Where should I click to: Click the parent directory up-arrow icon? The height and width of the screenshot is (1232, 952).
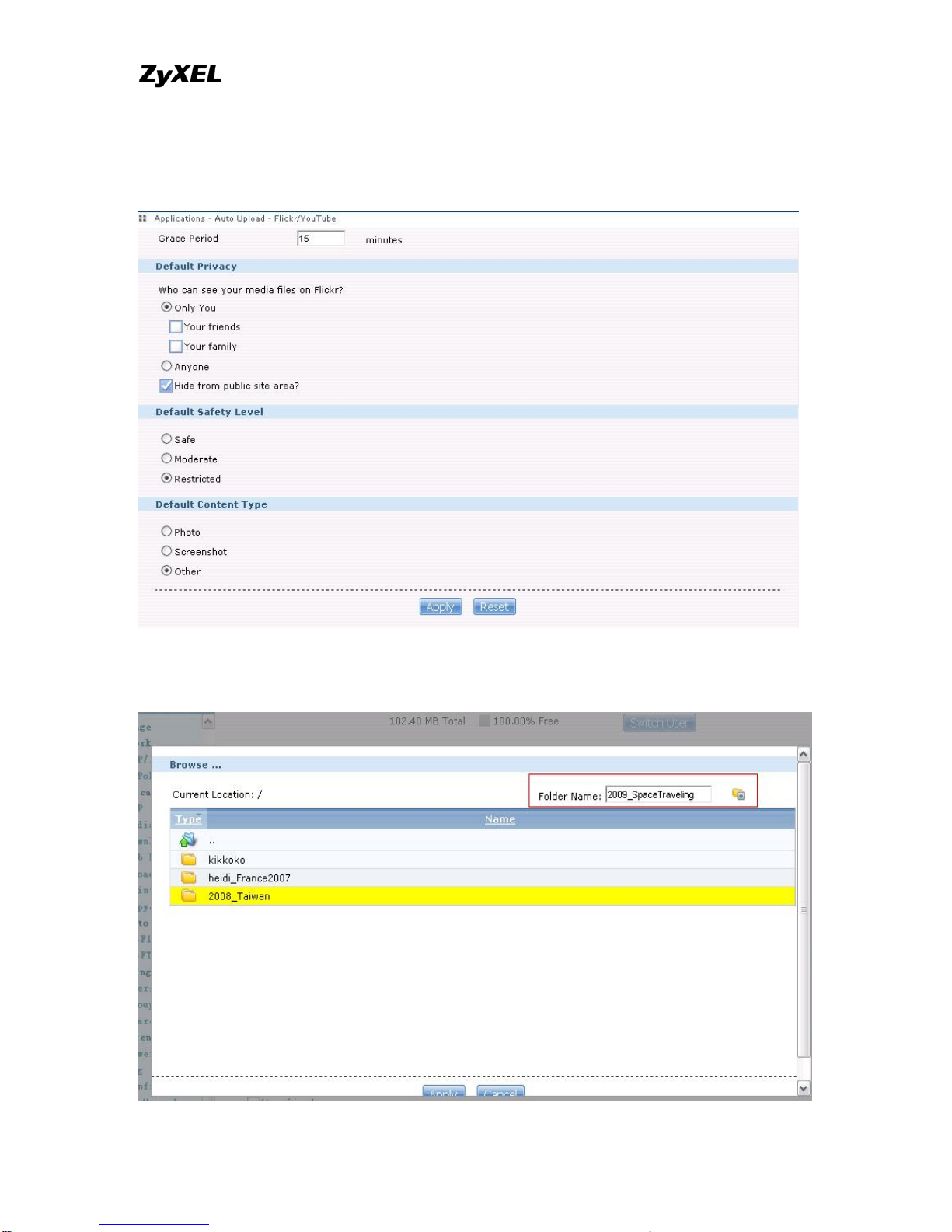click(188, 840)
